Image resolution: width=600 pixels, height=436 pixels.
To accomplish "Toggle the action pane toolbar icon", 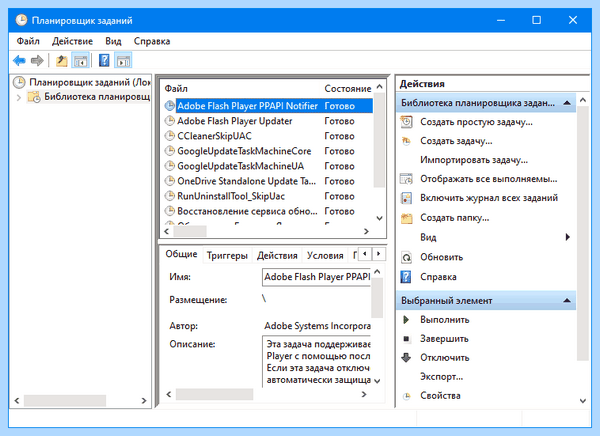I will click(123, 60).
